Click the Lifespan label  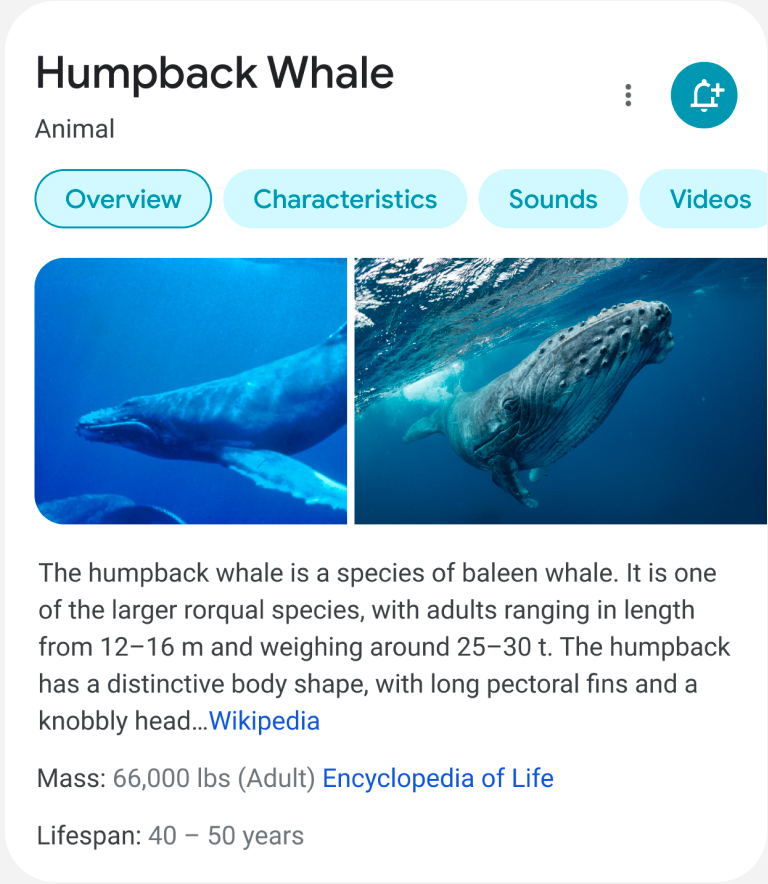coord(89,836)
